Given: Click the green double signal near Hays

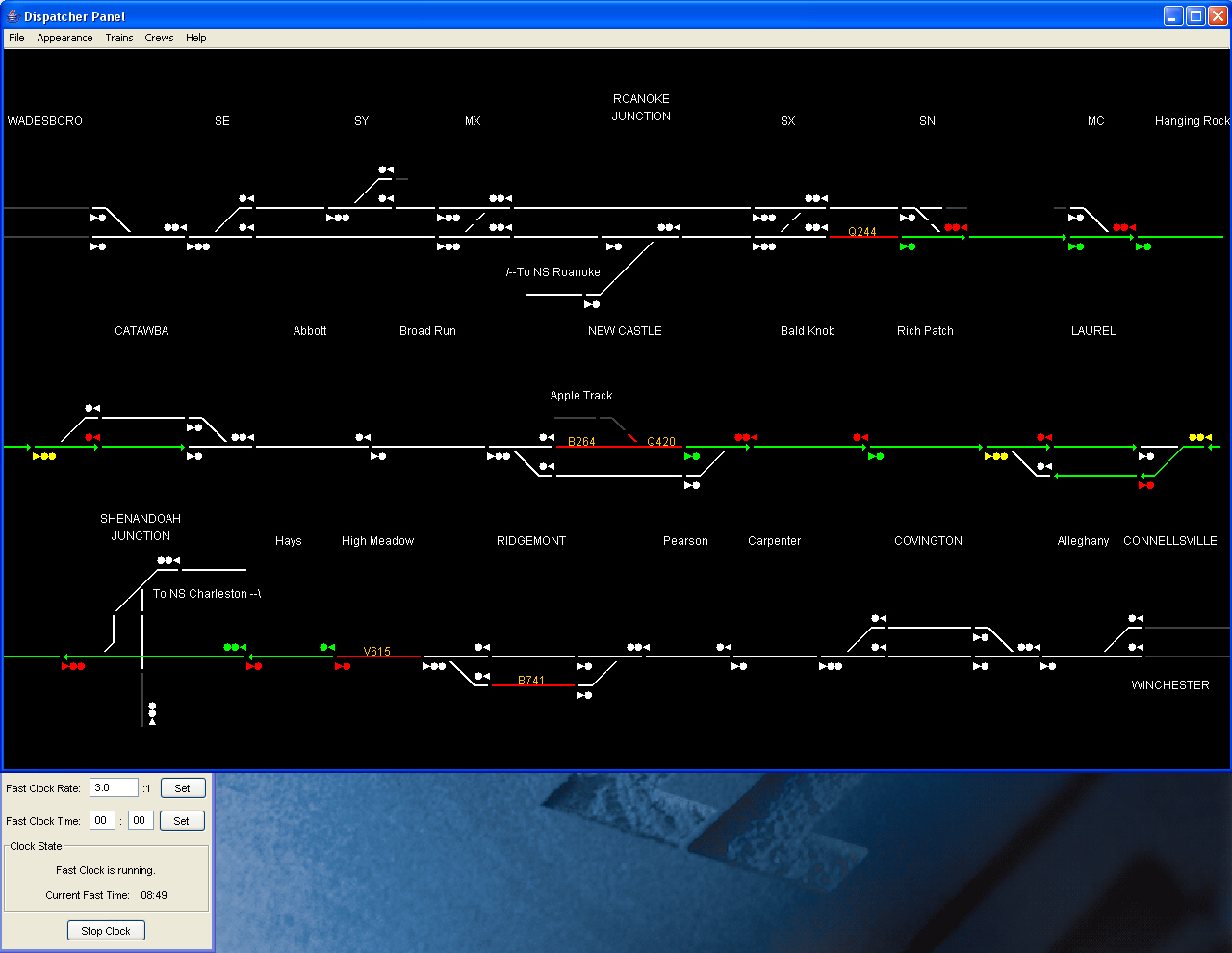Looking at the screenshot, I should point(235,647).
